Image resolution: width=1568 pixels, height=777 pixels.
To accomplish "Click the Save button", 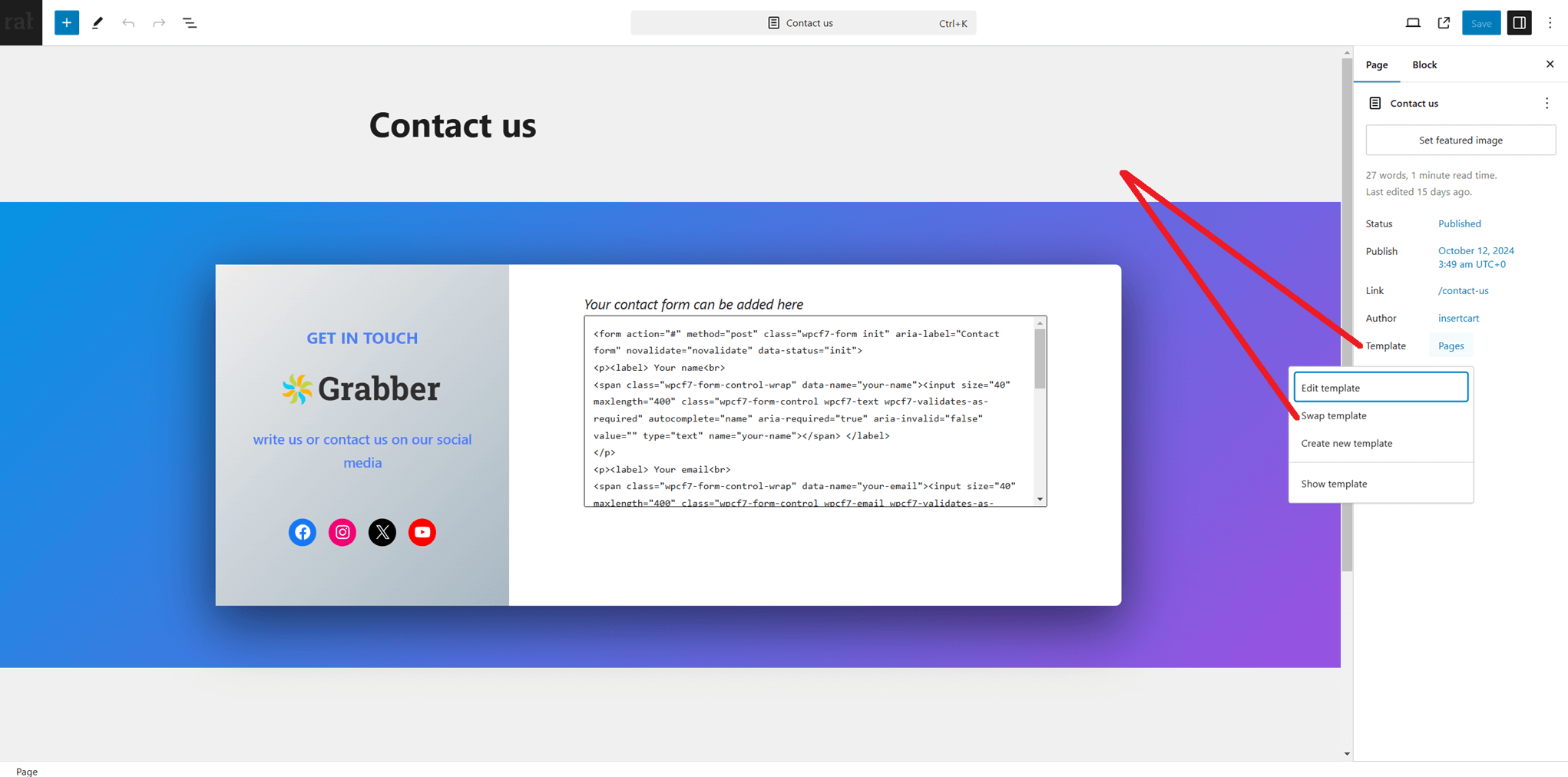I will tap(1480, 23).
